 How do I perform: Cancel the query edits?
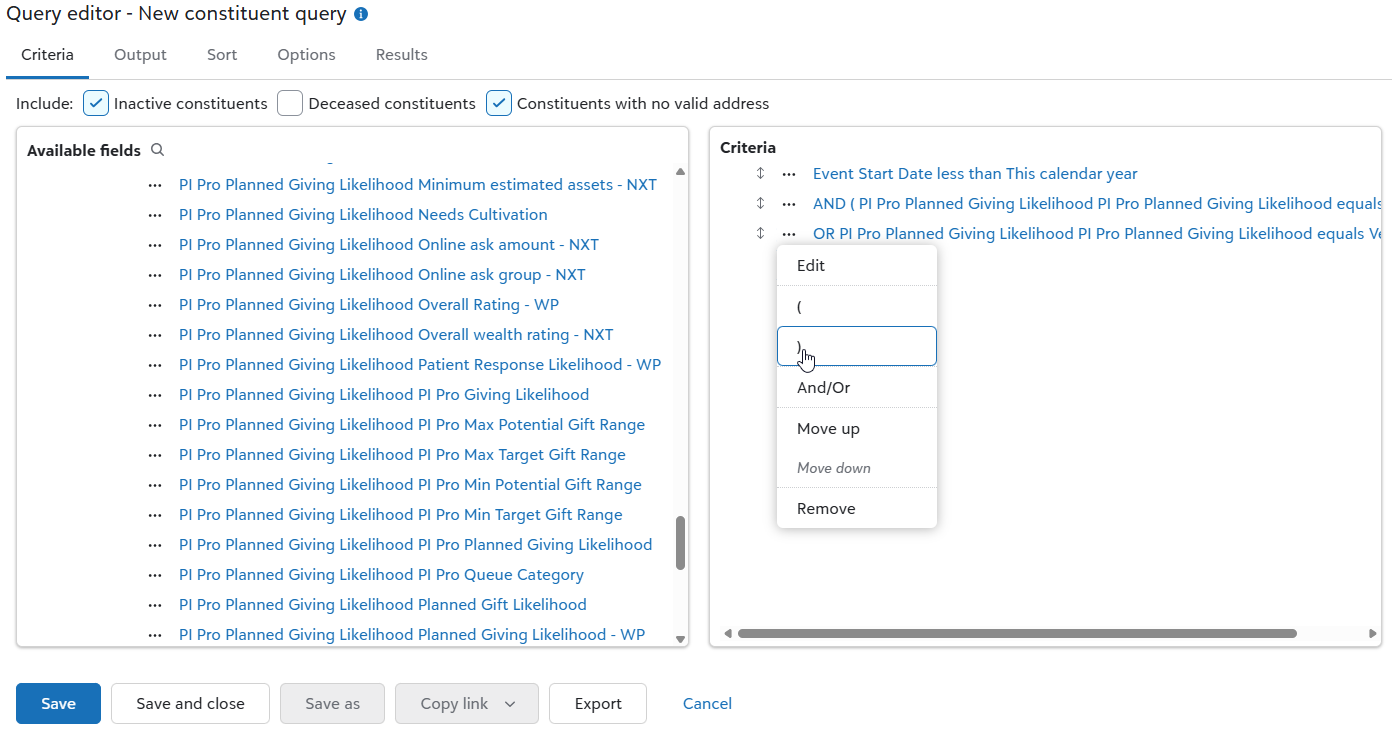[x=707, y=703]
